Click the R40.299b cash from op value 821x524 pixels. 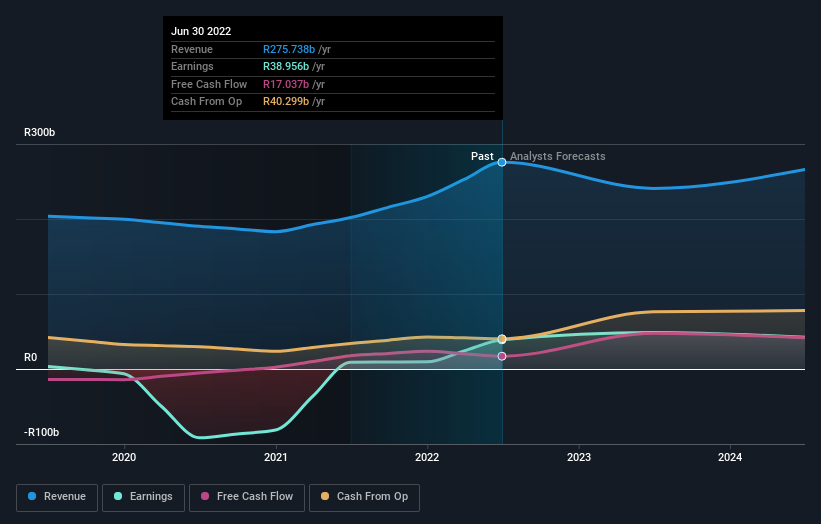tap(286, 102)
